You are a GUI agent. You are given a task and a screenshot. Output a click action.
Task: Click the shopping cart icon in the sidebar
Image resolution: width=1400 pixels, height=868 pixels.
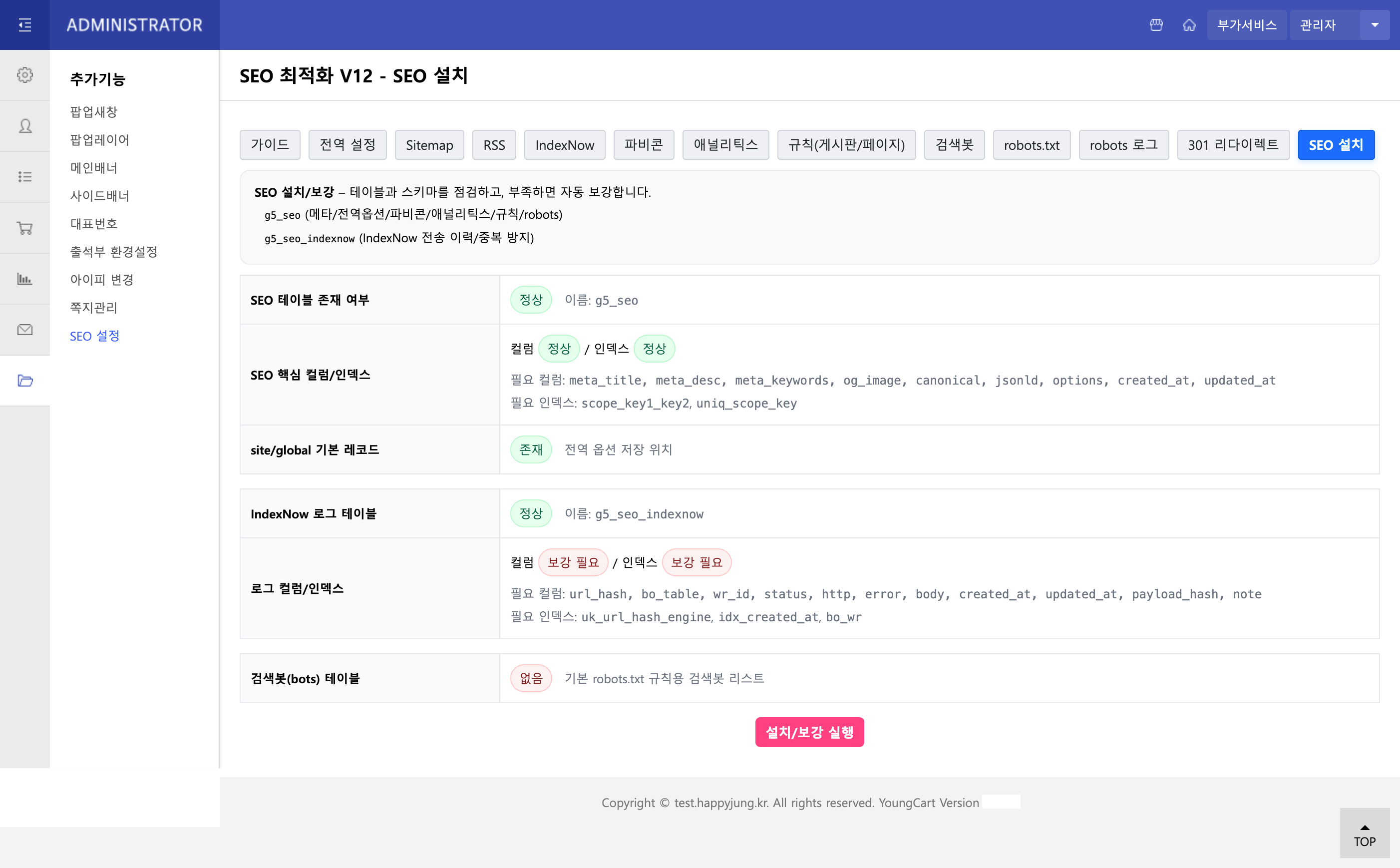[x=24, y=227]
